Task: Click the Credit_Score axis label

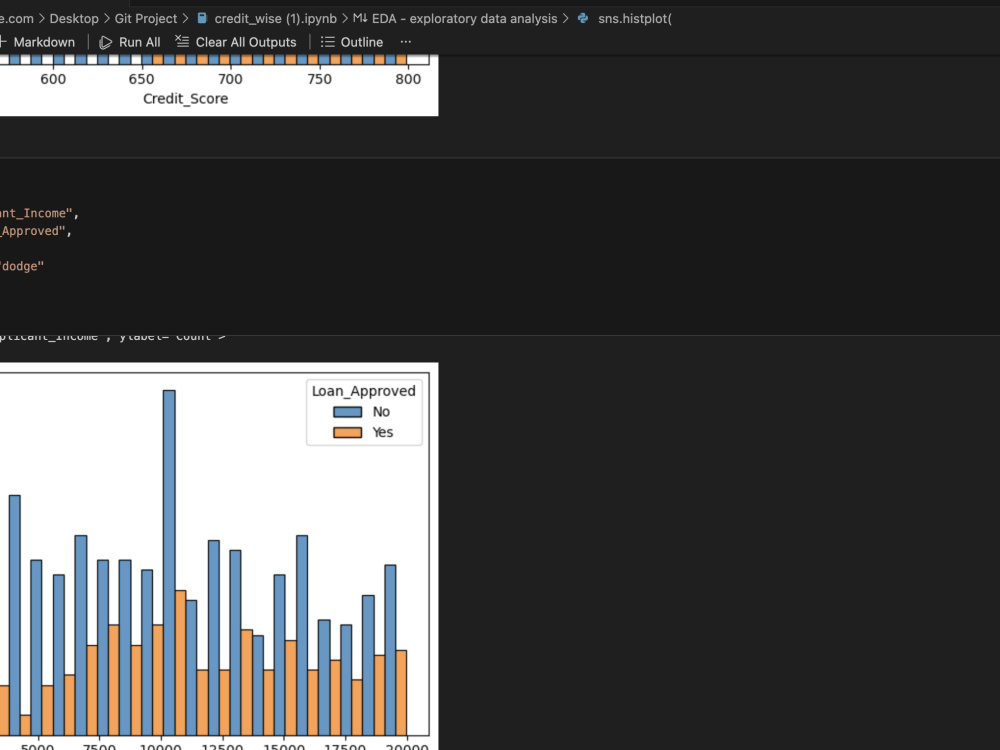Action: click(186, 98)
